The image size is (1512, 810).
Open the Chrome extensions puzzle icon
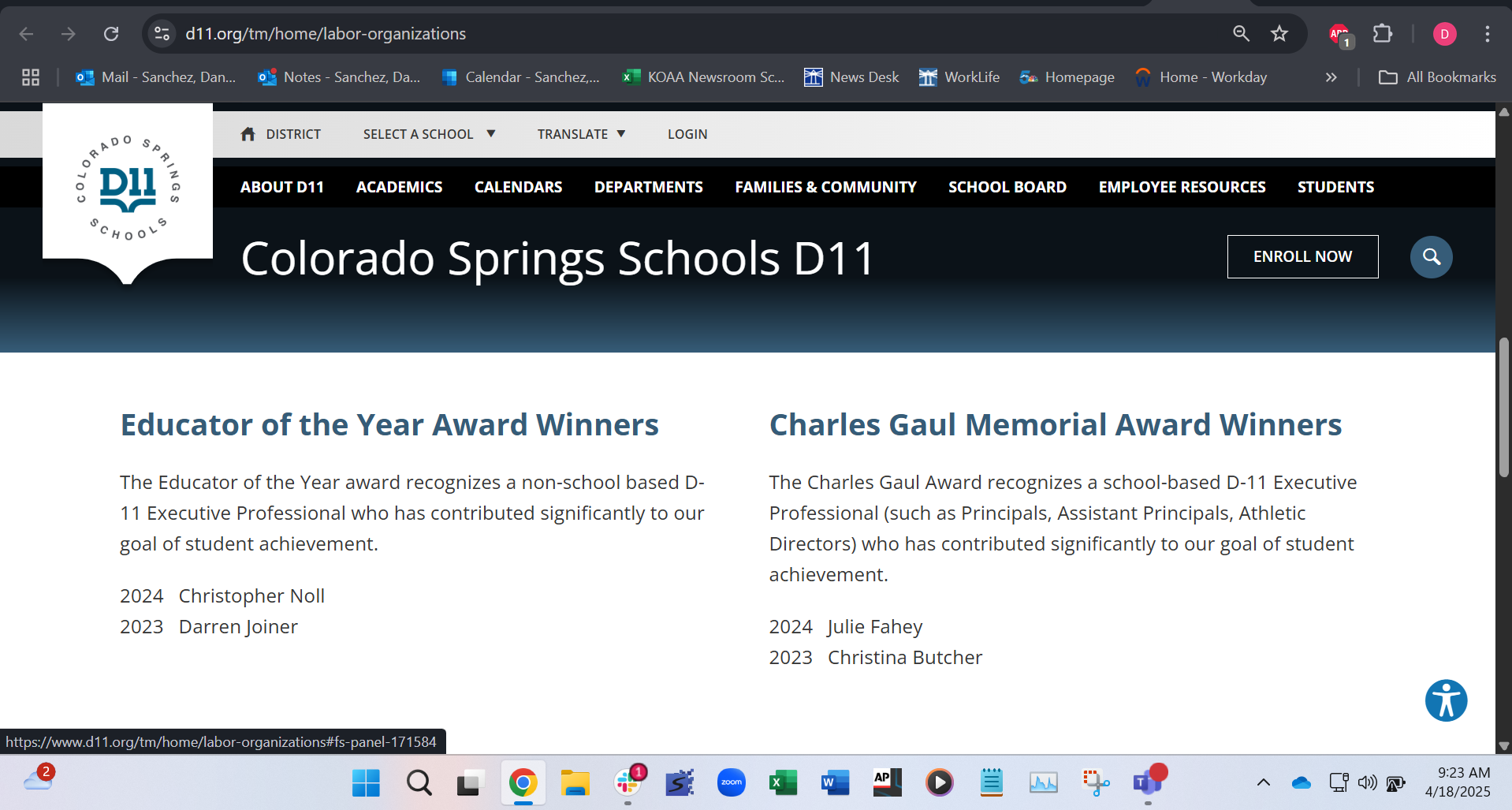(x=1382, y=34)
